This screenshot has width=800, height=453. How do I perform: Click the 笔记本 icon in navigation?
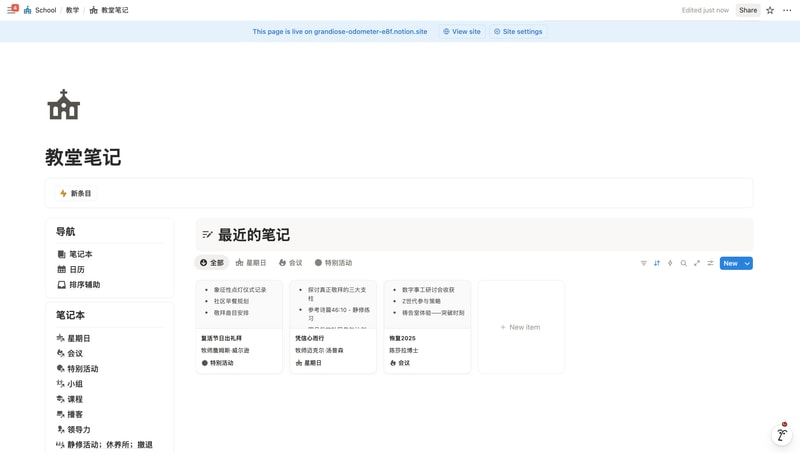61,254
